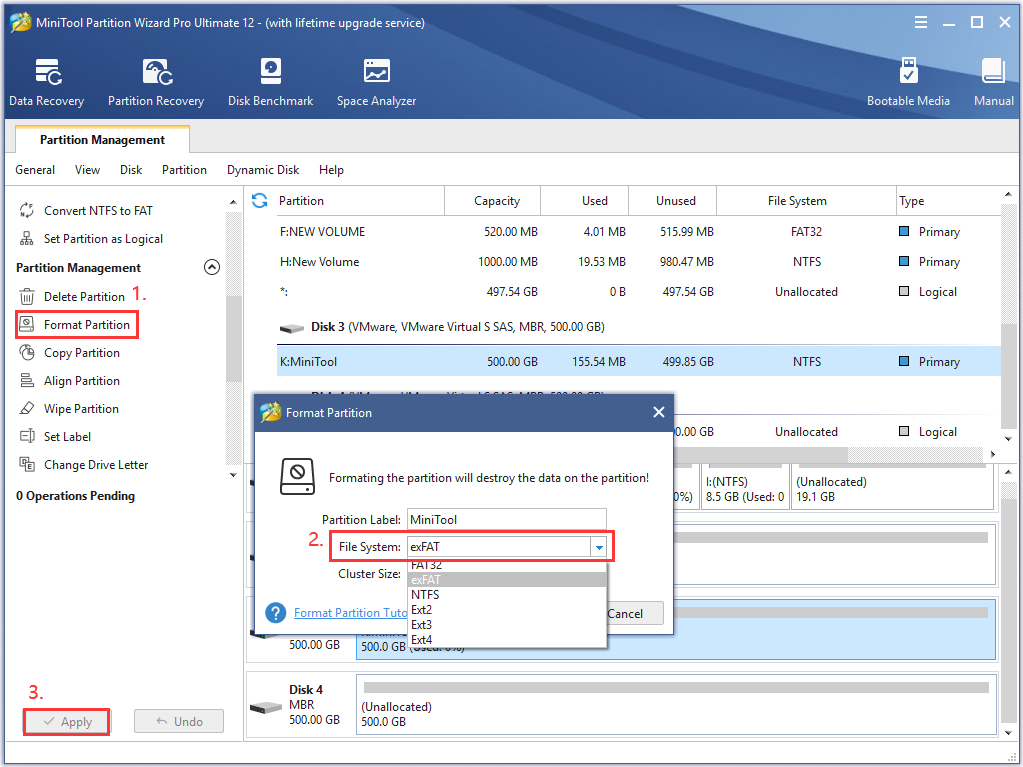Click the partition list horizontal scroll right arrow
Viewport: 1023px width, 767px height.
click(993, 454)
